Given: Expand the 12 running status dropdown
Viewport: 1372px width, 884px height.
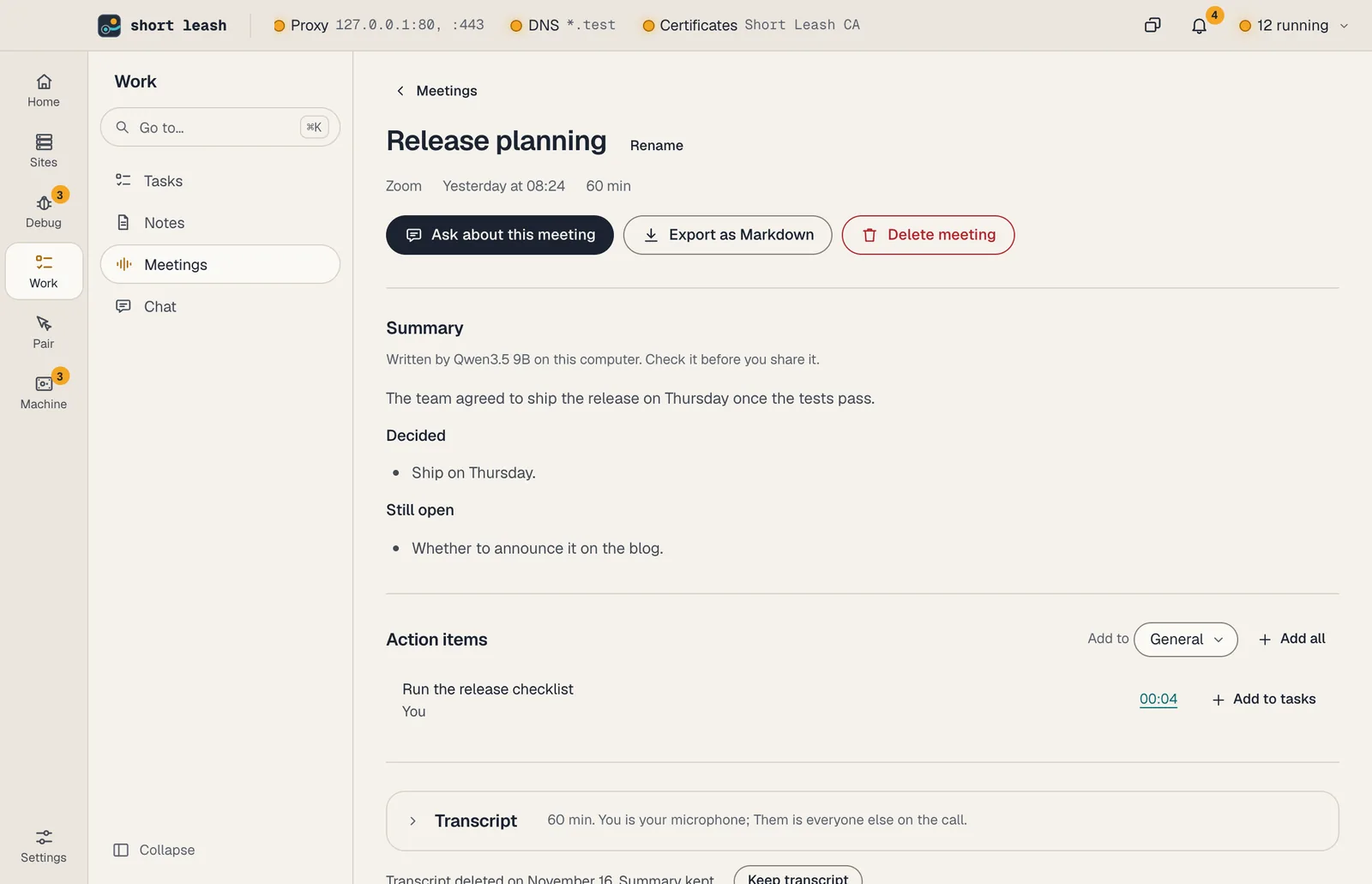Looking at the screenshot, I should coord(1293,26).
